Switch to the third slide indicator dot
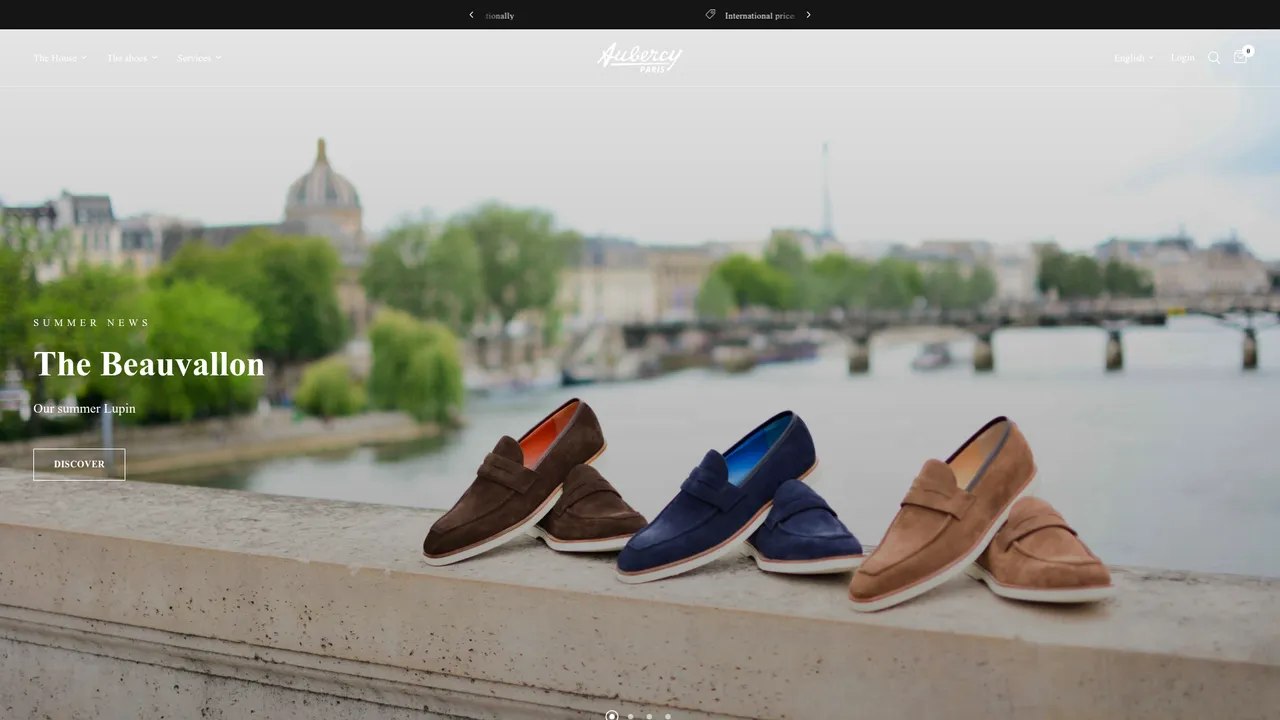The height and width of the screenshot is (720, 1280). coord(649,716)
